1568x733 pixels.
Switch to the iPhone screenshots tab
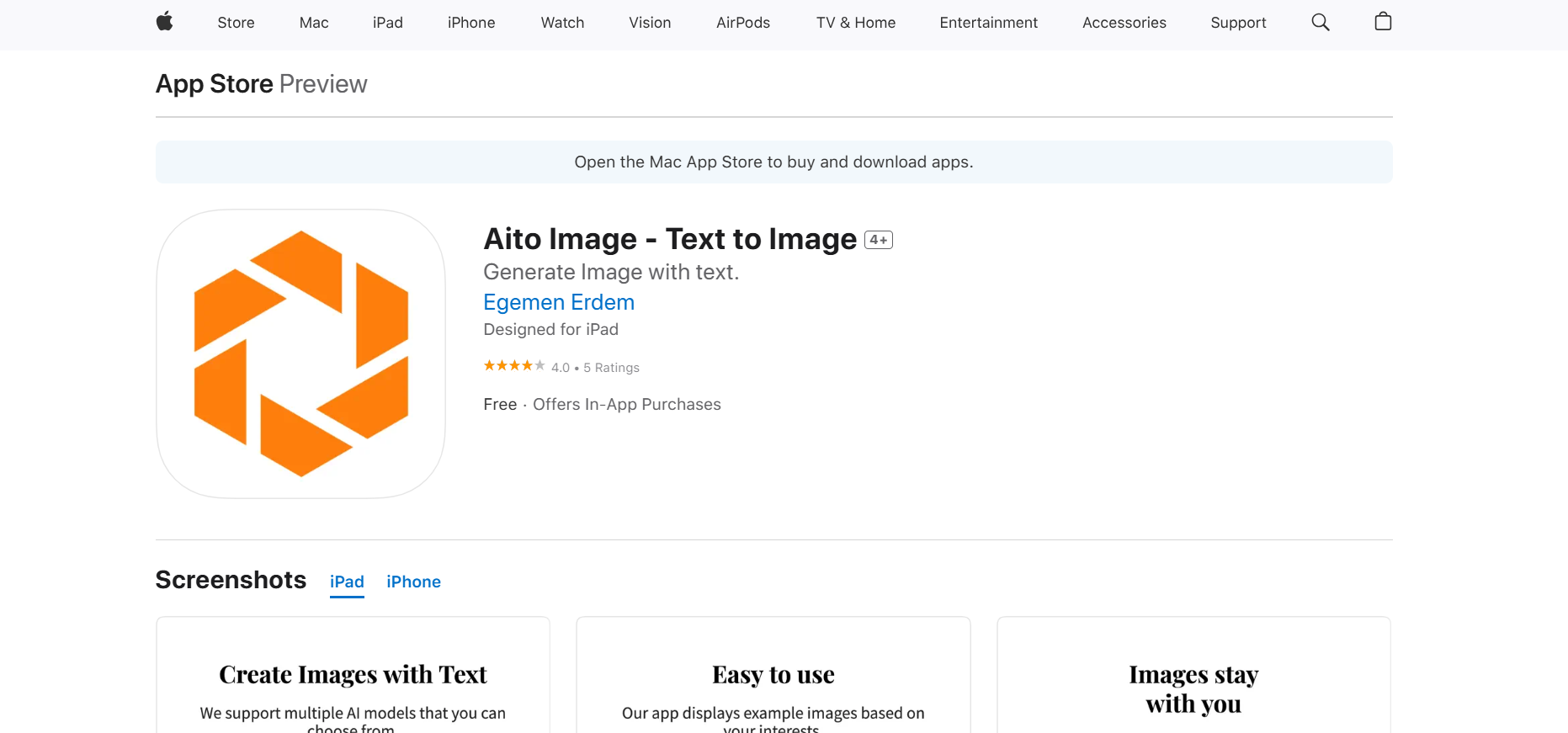tap(413, 582)
